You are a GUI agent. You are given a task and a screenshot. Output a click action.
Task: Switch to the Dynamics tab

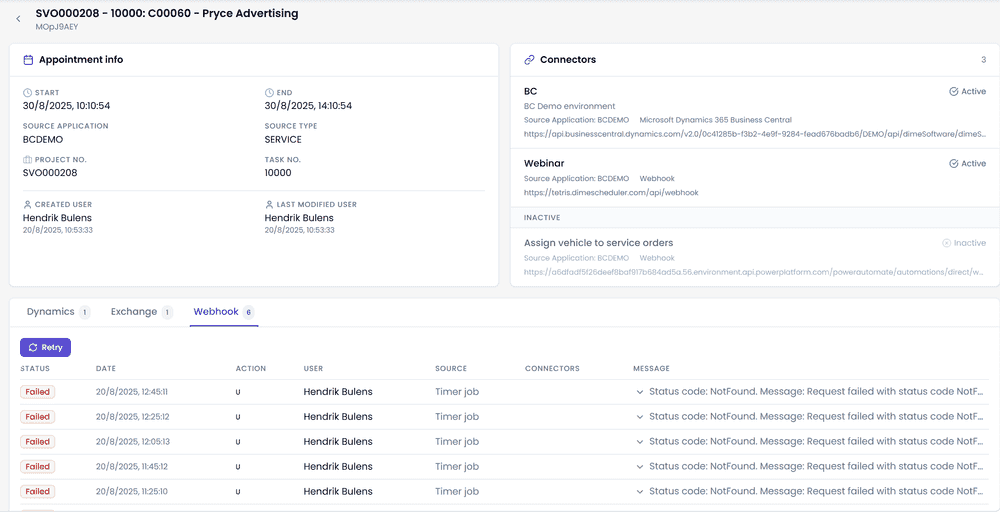(x=58, y=312)
